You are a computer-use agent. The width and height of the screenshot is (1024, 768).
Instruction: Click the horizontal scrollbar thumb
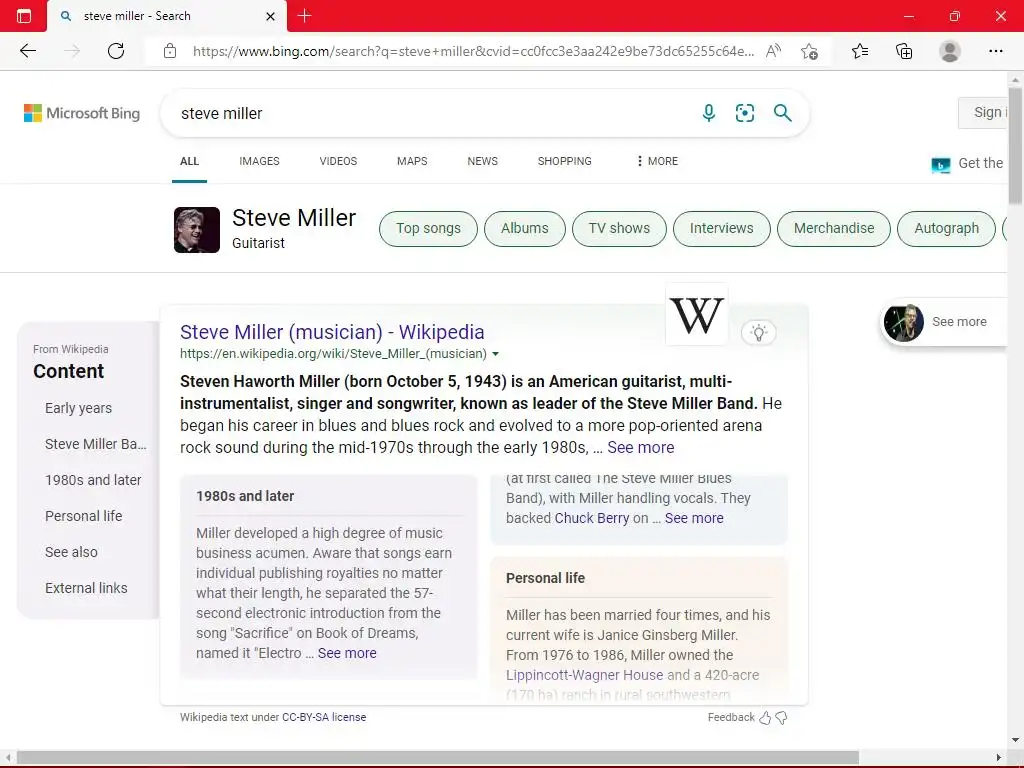pos(438,758)
